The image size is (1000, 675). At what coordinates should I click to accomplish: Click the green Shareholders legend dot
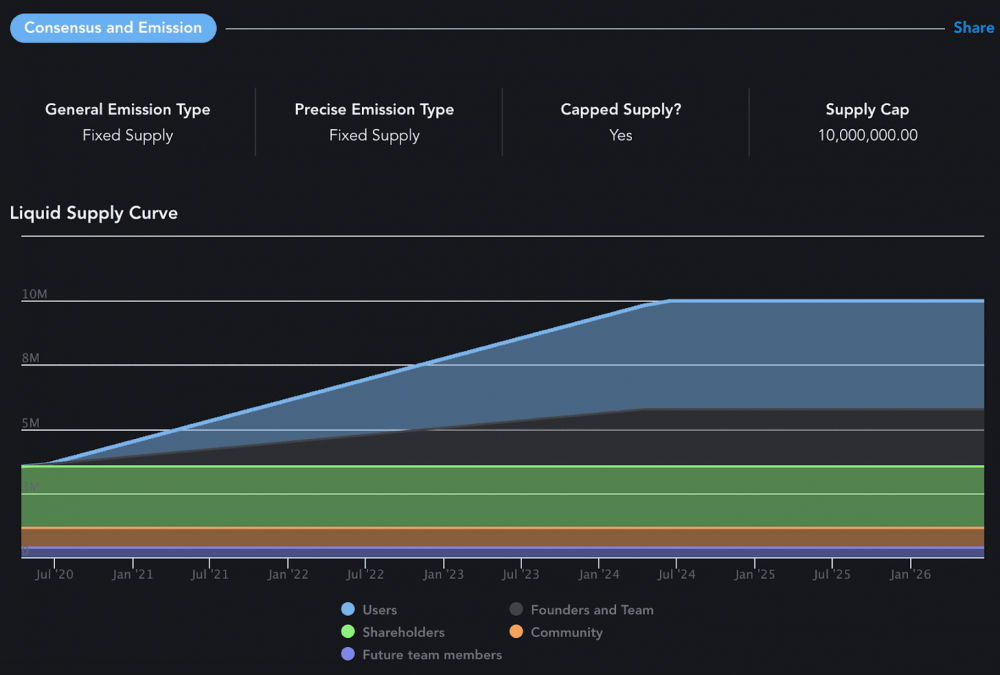348,632
